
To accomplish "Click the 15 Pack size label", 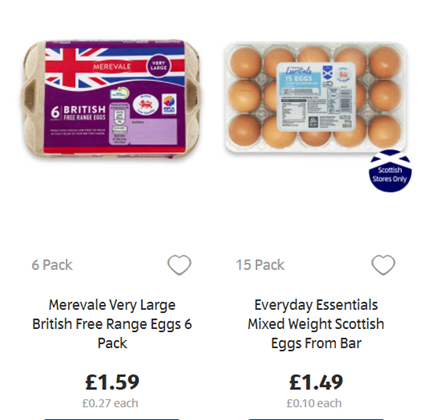I will tap(260, 265).
